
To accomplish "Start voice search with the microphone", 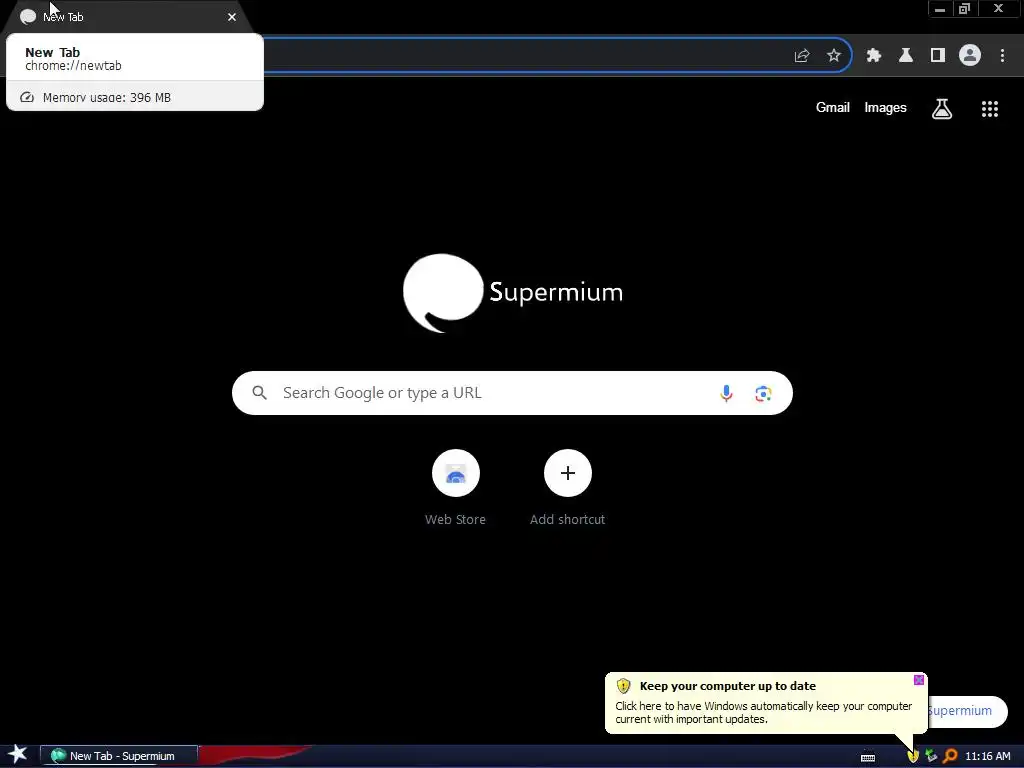I will point(726,393).
